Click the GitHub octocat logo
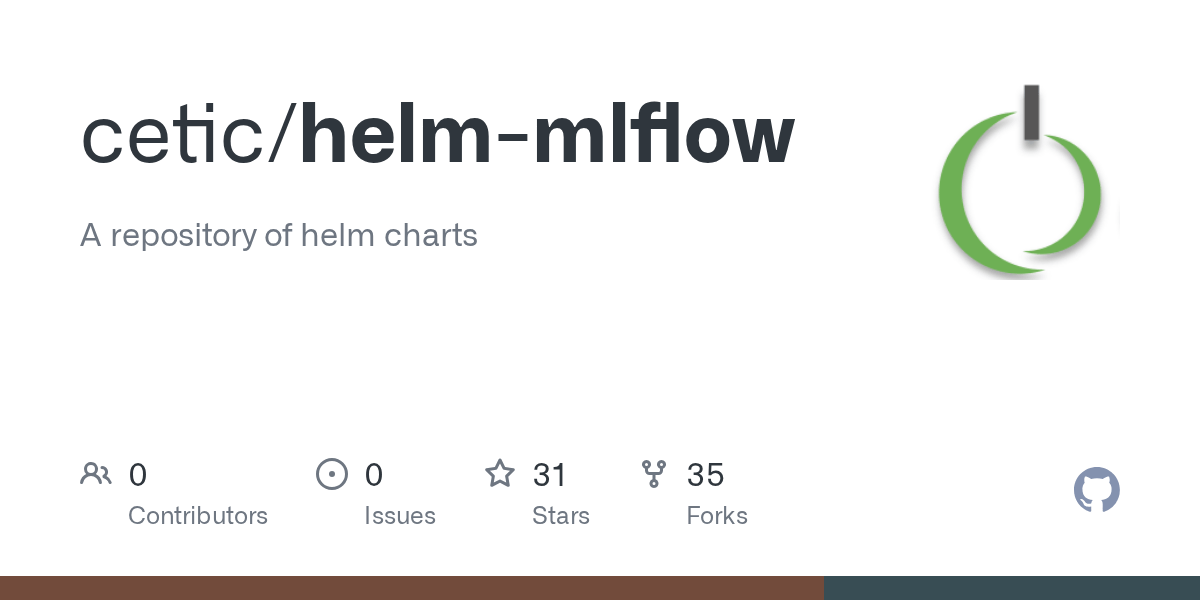The height and width of the screenshot is (600, 1200). [x=1097, y=490]
